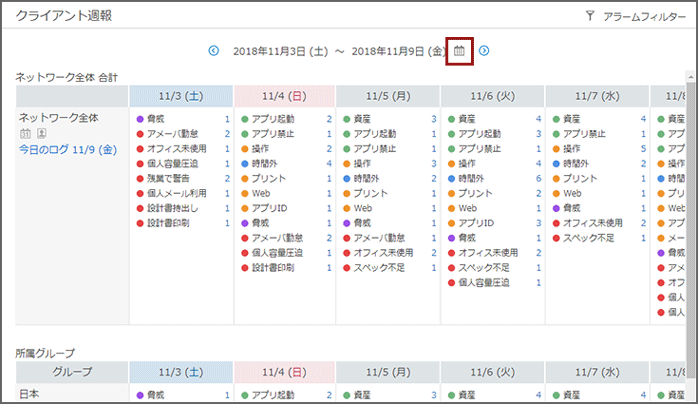Open アメーバ勤怠 count 2 on 11/3
This screenshot has width=698, height=404.
[x=227, y=134]
